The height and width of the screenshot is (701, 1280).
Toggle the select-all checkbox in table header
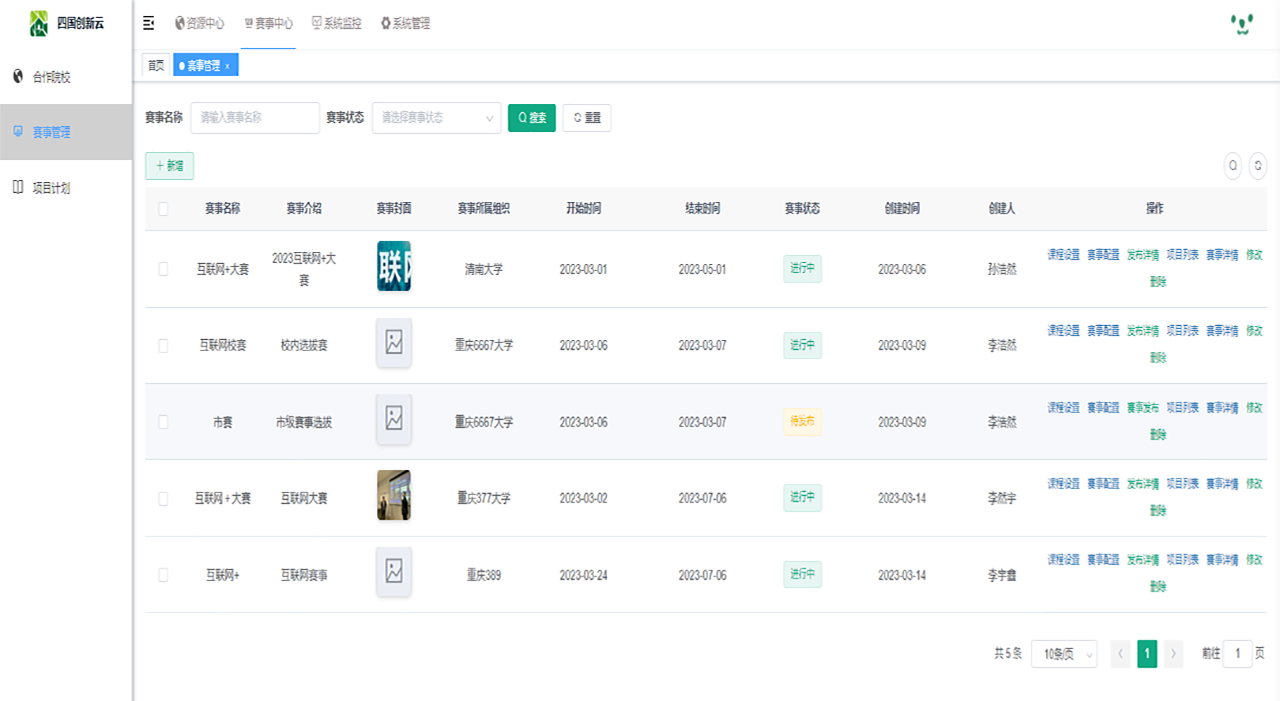click(x=163, y=209)
